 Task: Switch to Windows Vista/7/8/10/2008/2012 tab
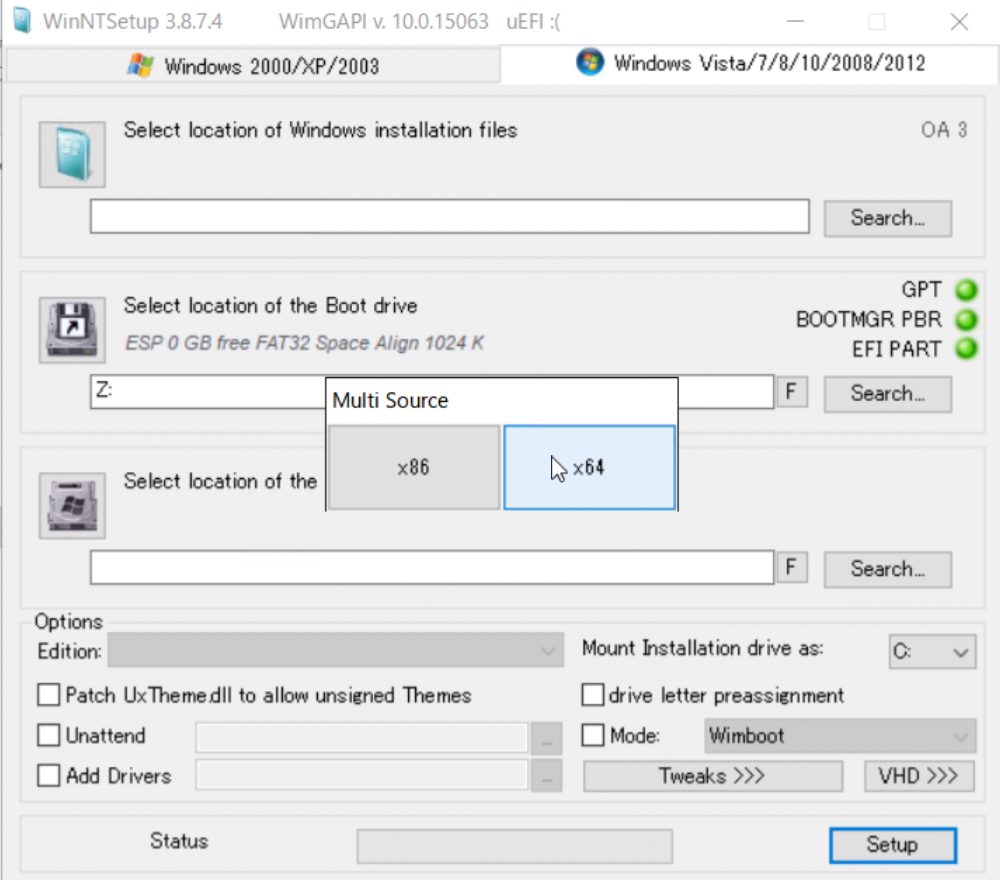(x=749, y=63)
